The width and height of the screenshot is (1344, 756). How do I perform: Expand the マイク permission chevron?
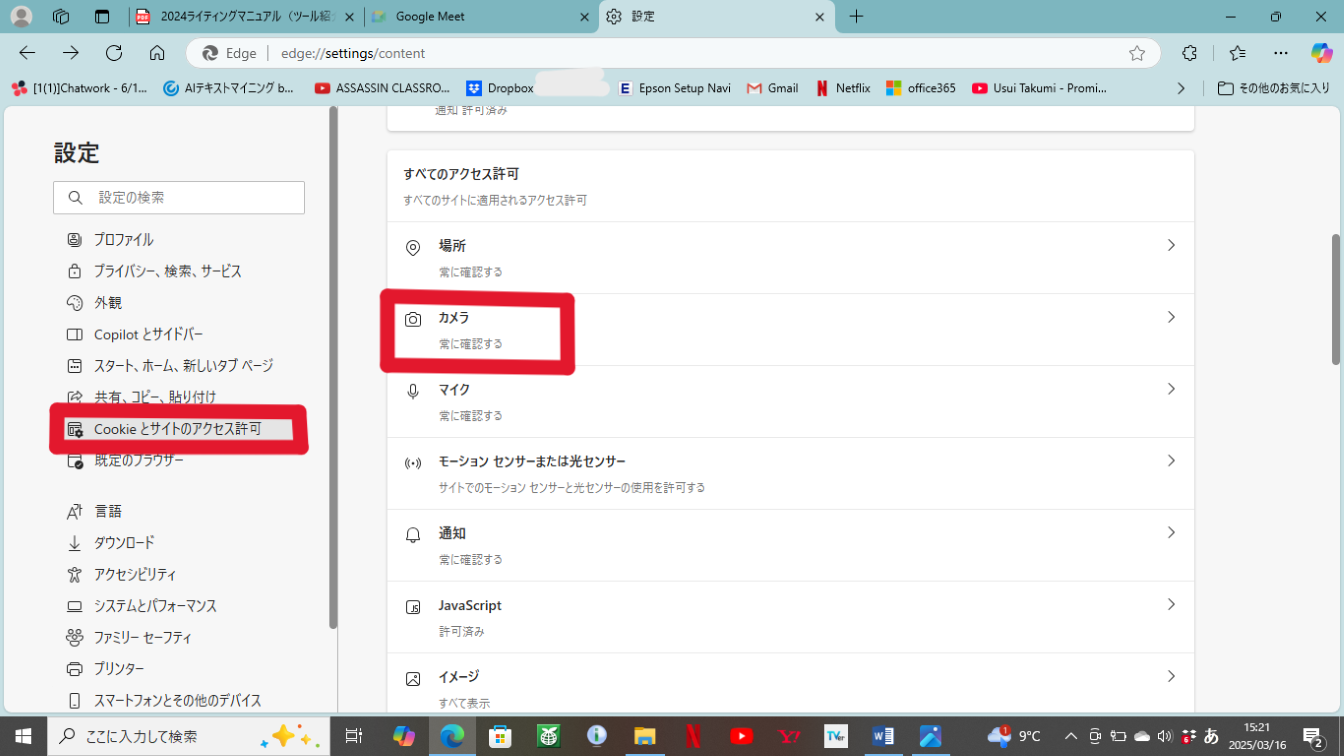click(1170, 389)
